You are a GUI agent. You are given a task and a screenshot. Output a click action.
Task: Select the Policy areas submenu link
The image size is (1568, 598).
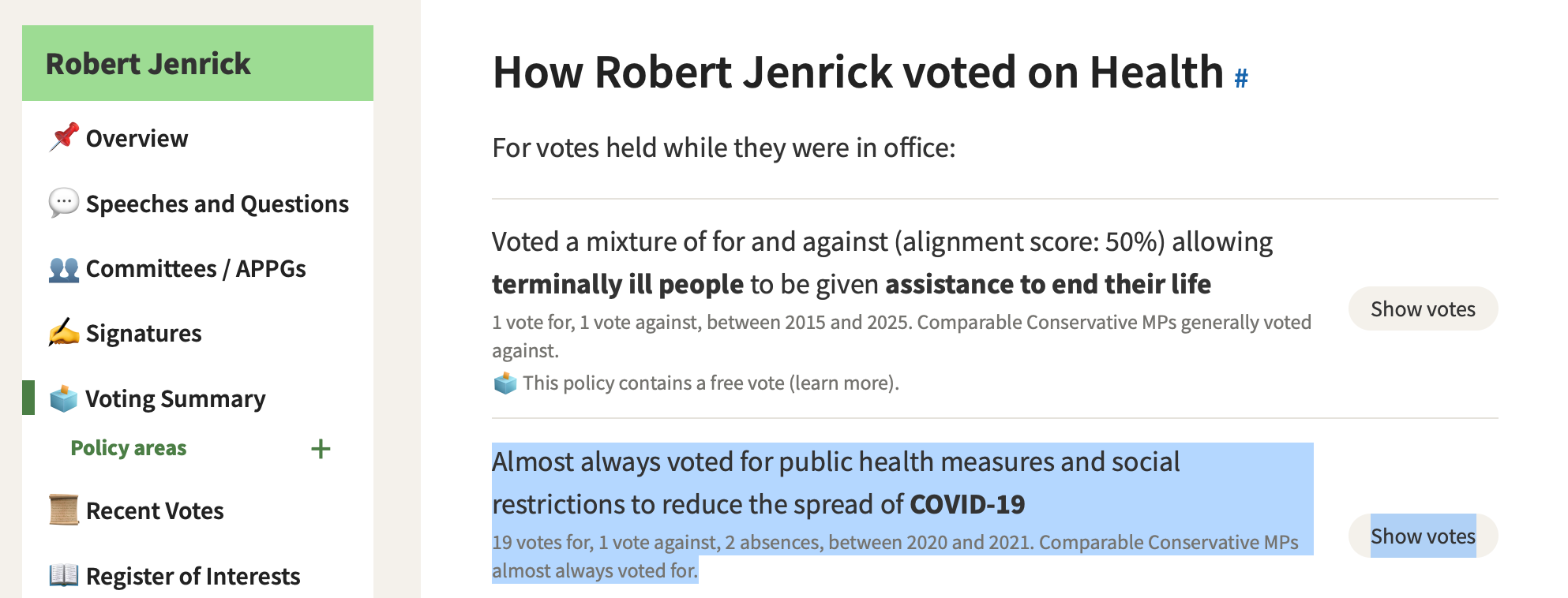(x=129, y=448)
